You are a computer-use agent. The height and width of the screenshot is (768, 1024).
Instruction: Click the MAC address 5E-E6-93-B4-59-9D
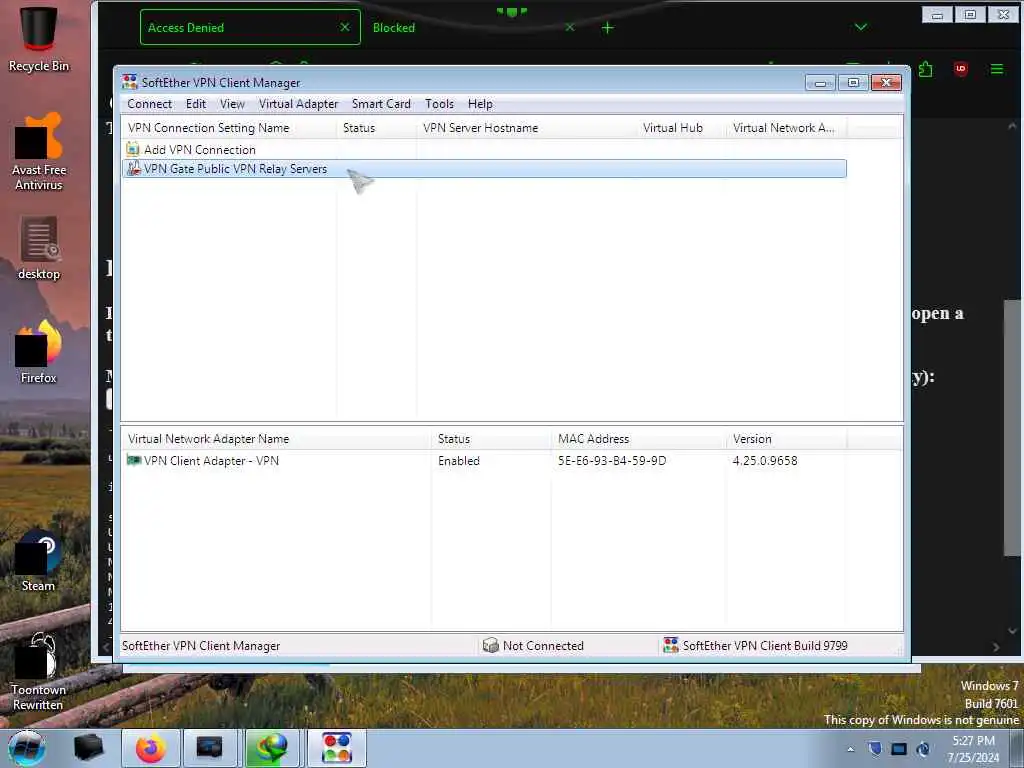coord(612,460)
